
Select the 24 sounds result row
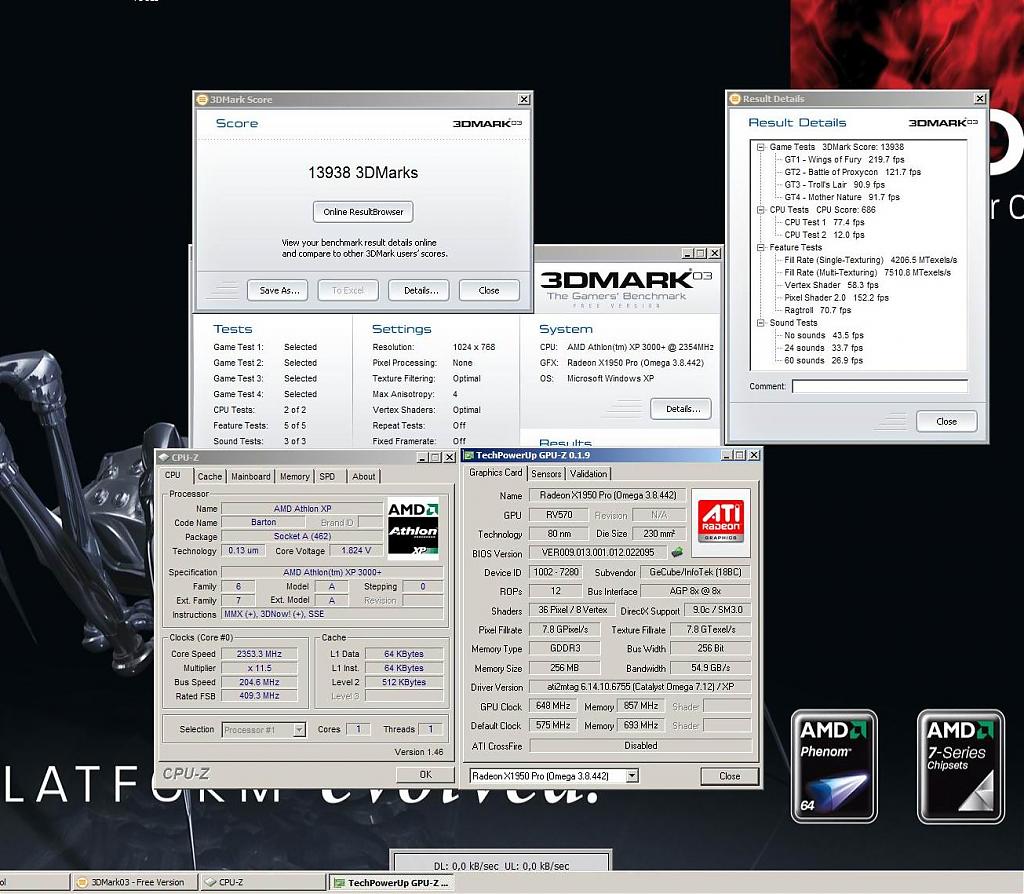[824, 348]
